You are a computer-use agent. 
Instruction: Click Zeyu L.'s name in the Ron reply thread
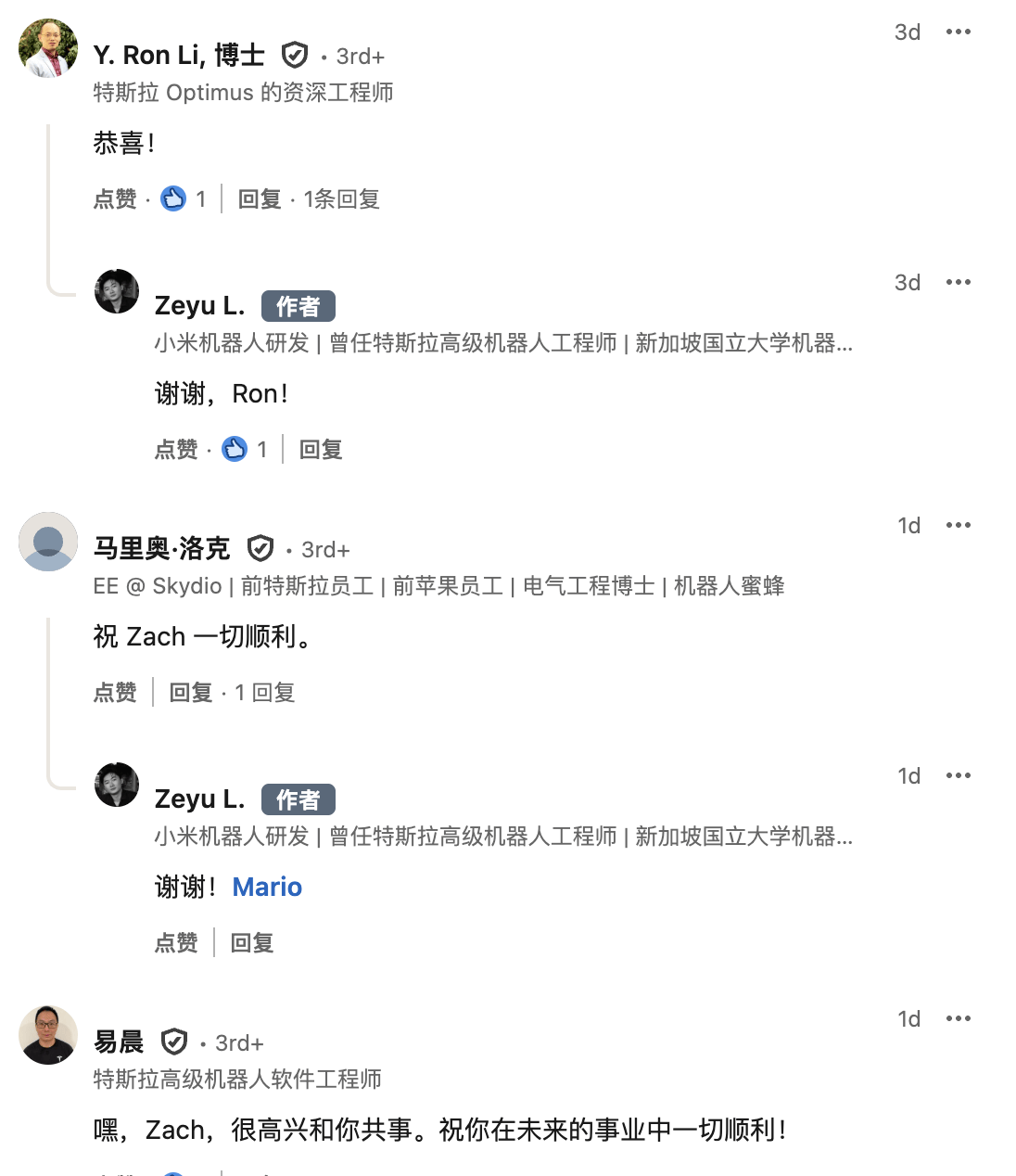coord(199,306)
